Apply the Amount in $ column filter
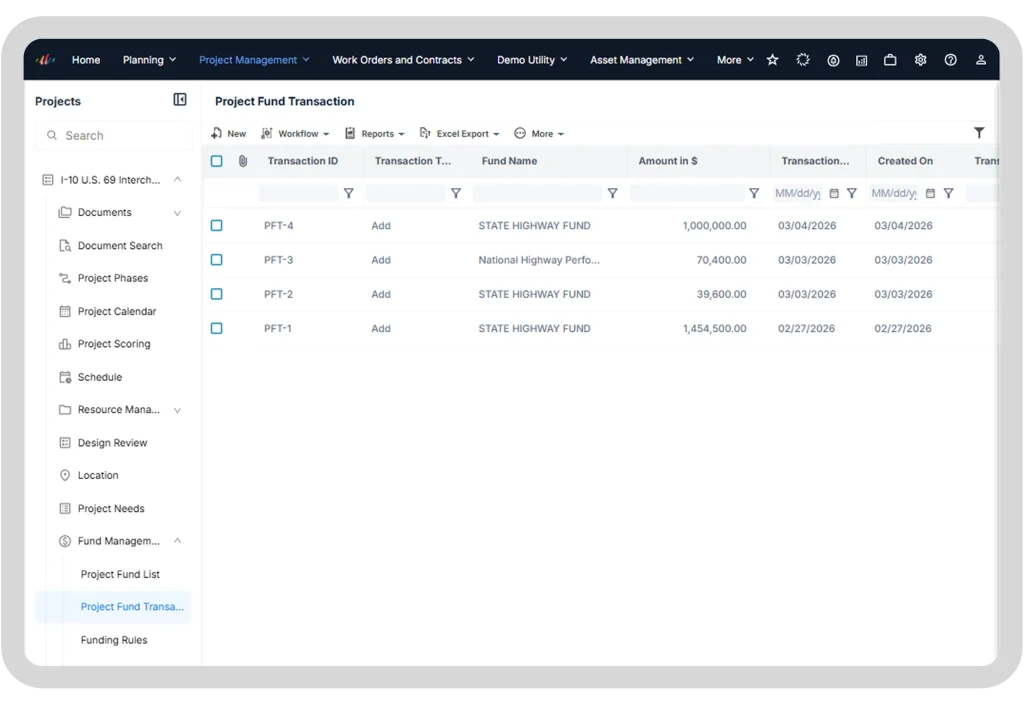This screenshot has height=705, width=1024. click(754, 193)
